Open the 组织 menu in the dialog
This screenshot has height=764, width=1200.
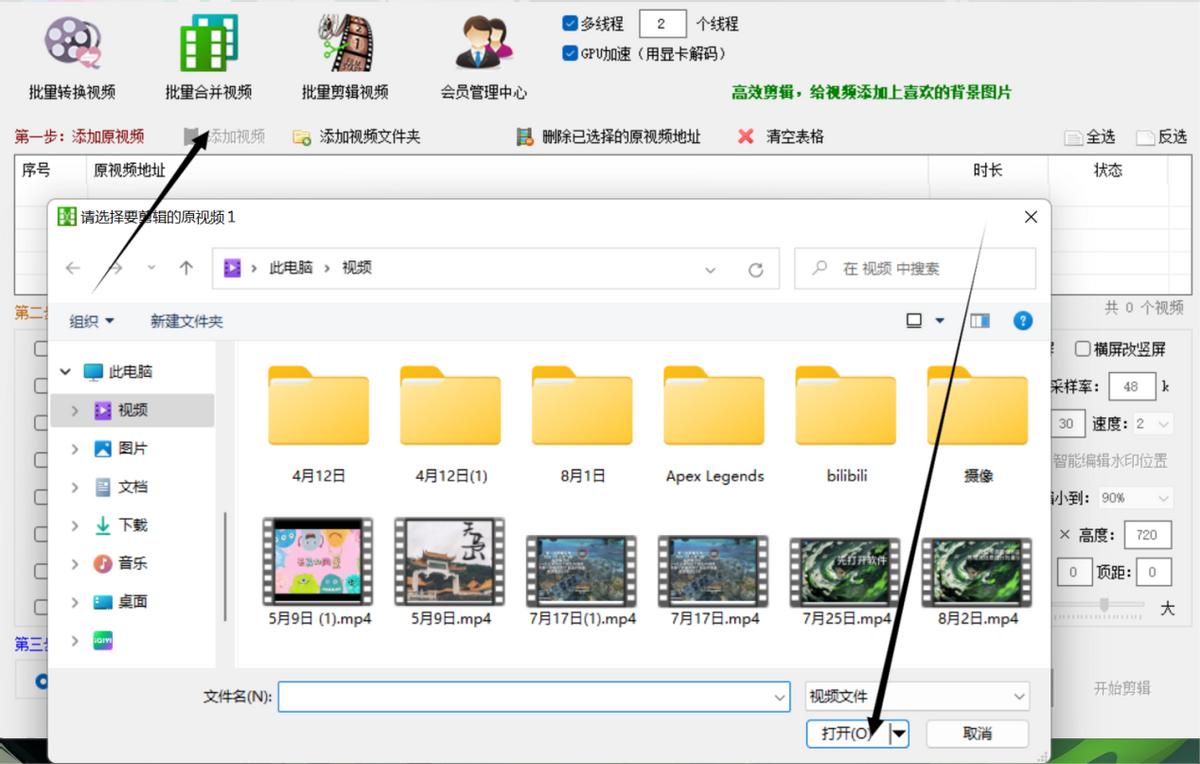click(x=90, y=320)
